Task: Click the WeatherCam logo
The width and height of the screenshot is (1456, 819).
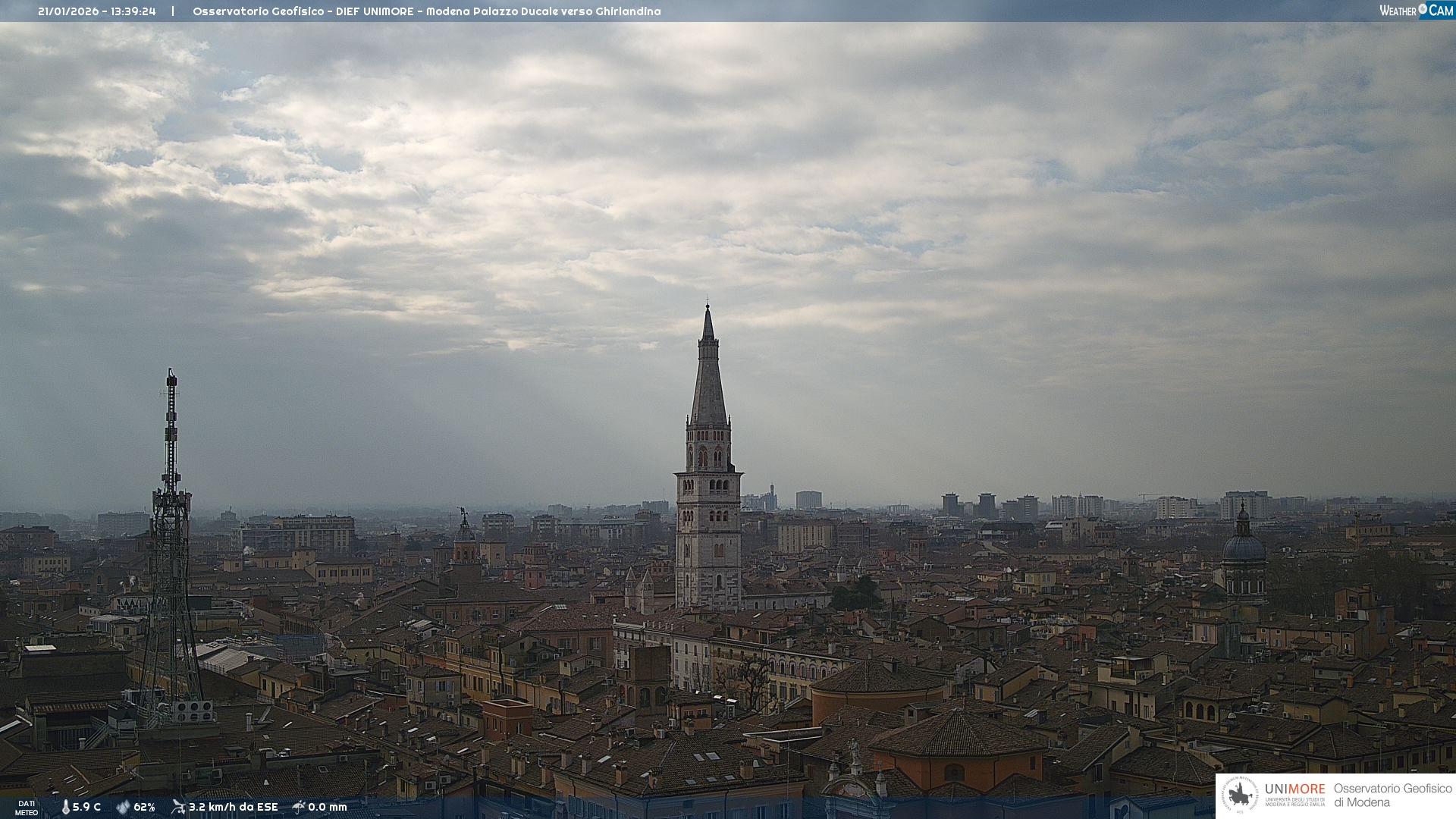Action: tap(1416, 11)
